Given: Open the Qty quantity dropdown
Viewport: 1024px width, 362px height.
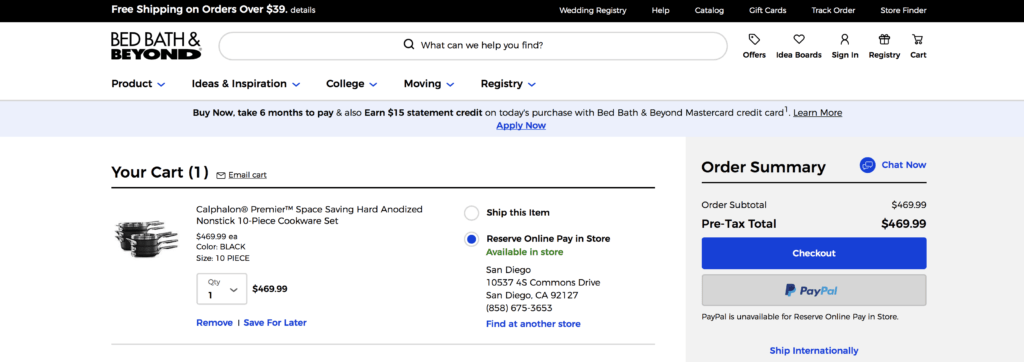Looking at the screenshot, I should click(x=222, y=289).
